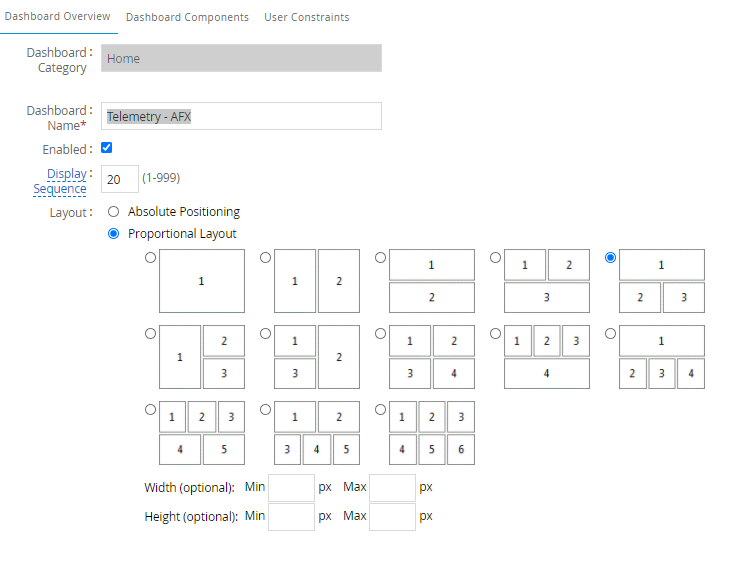Switch to the Dashboard Components tab

click(x=187, y=17)
